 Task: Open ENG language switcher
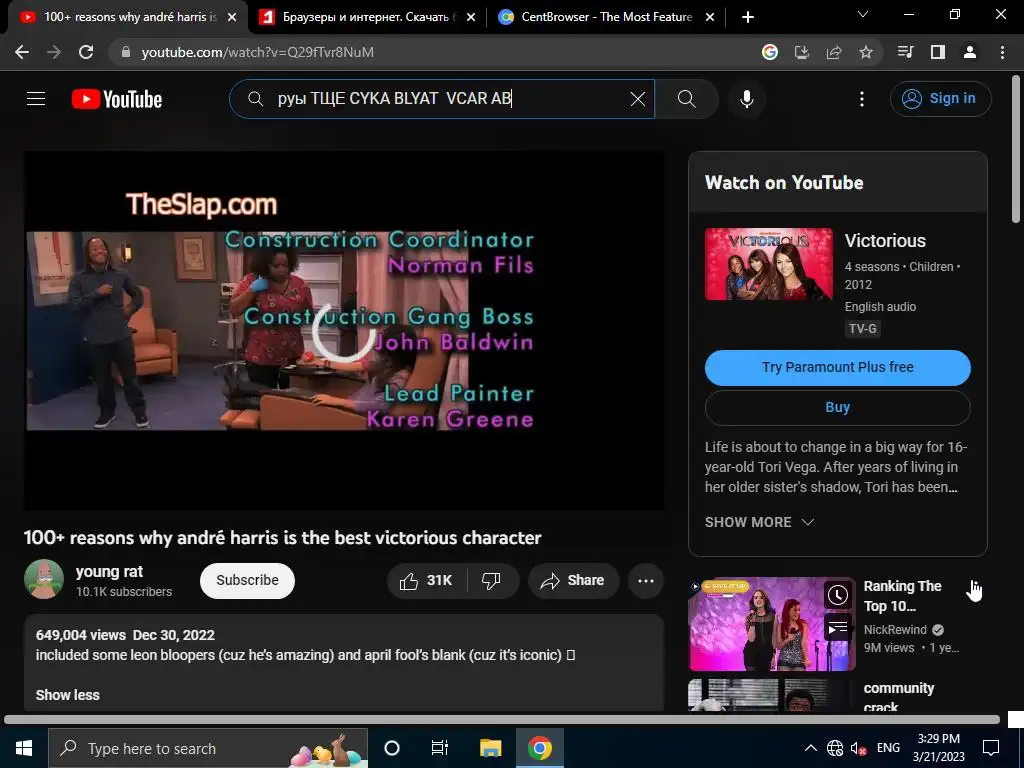pyautogui.click(x=888, y=748)
